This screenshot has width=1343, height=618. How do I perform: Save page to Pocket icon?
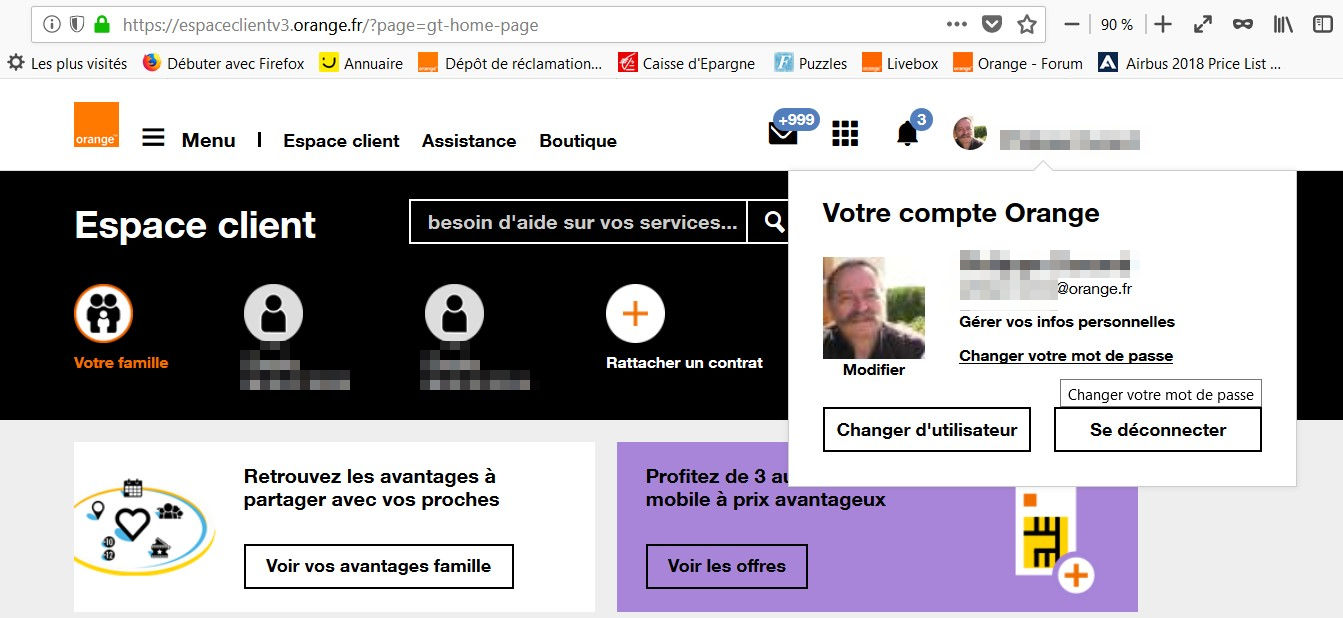[x=991, y=24]
